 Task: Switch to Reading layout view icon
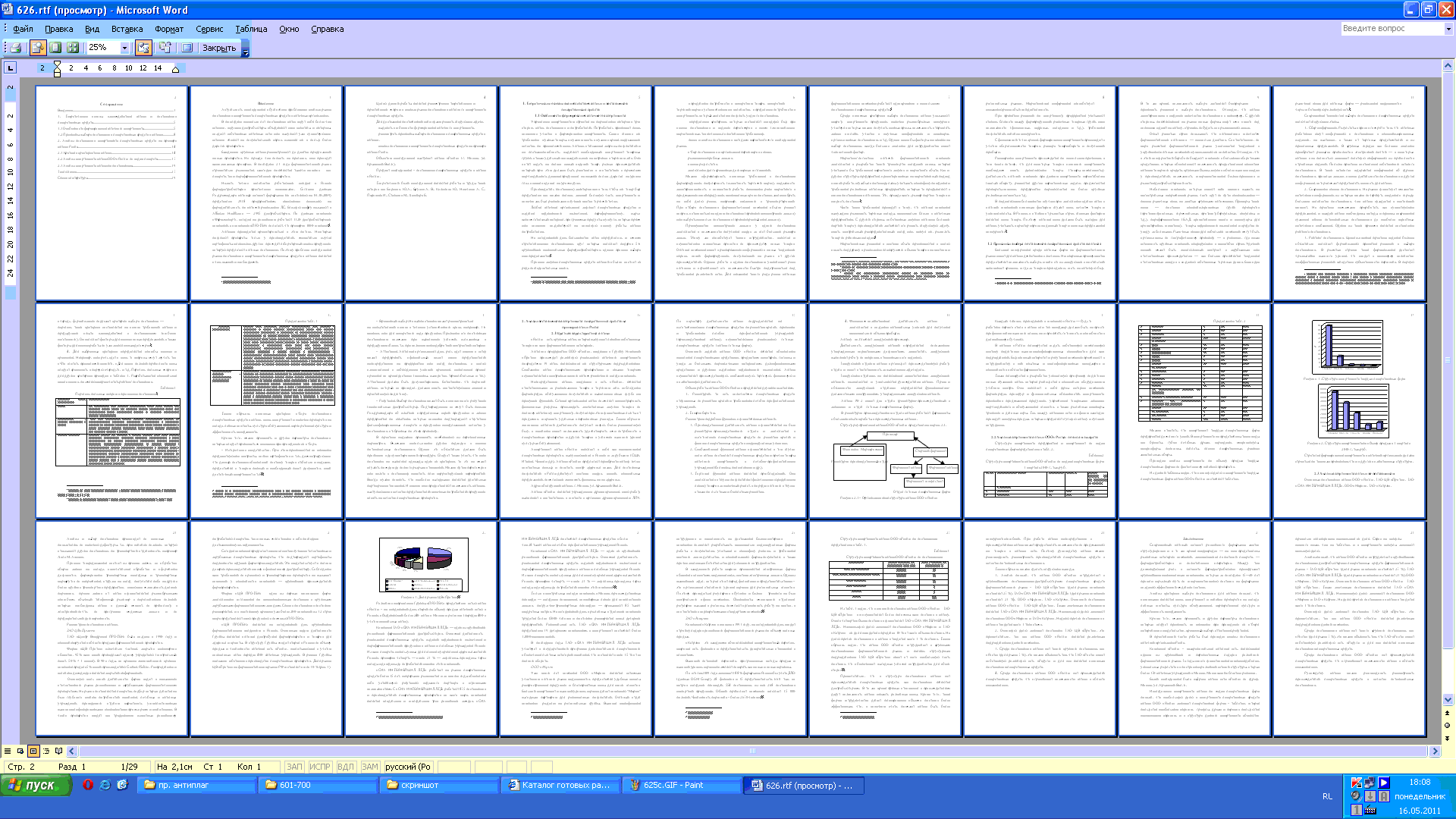coord(59,752)
